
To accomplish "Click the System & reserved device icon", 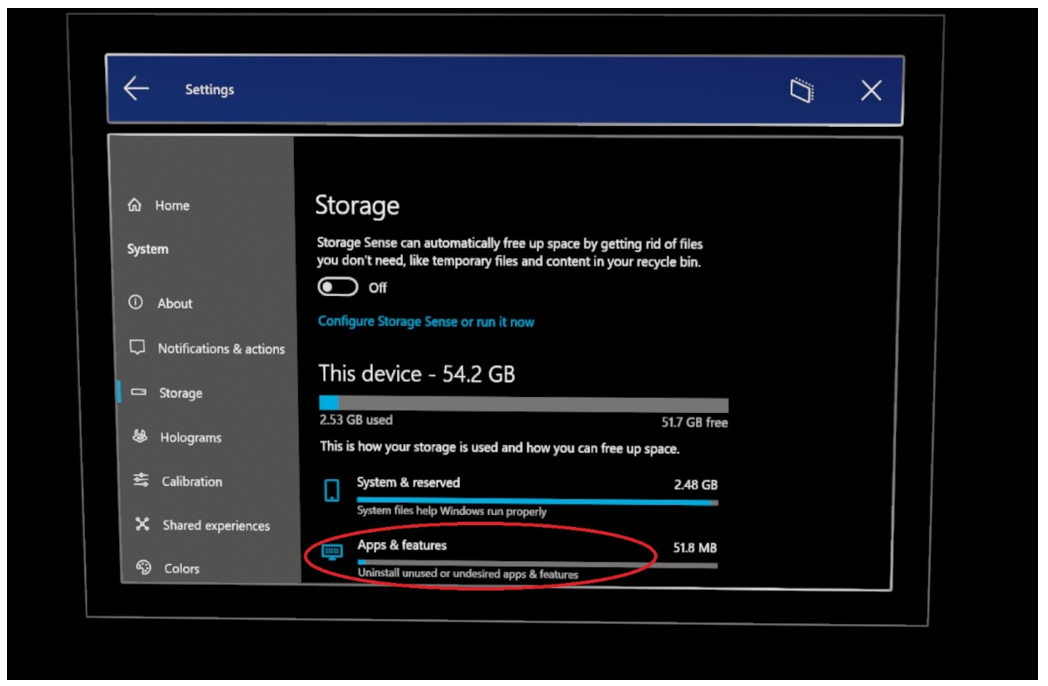I will (332, 490).
